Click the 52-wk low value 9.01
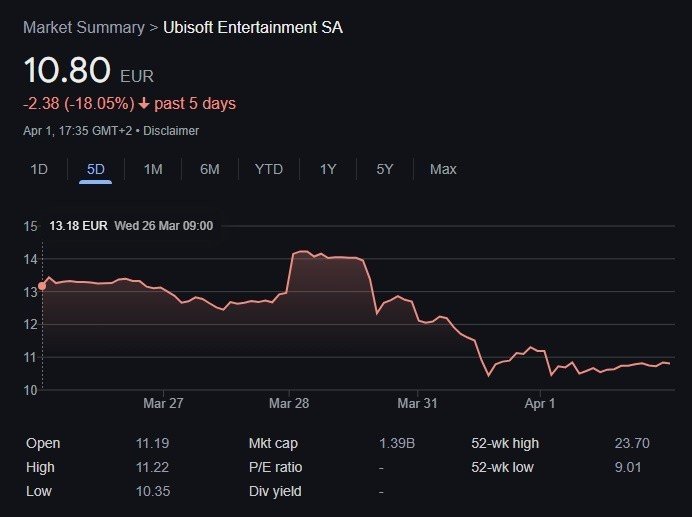 [628, 467]
